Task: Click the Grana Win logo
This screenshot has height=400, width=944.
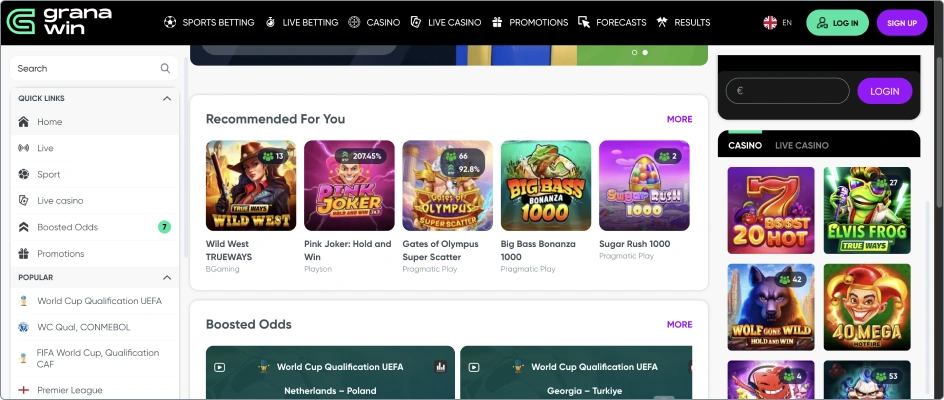Action: pos(61,22)
